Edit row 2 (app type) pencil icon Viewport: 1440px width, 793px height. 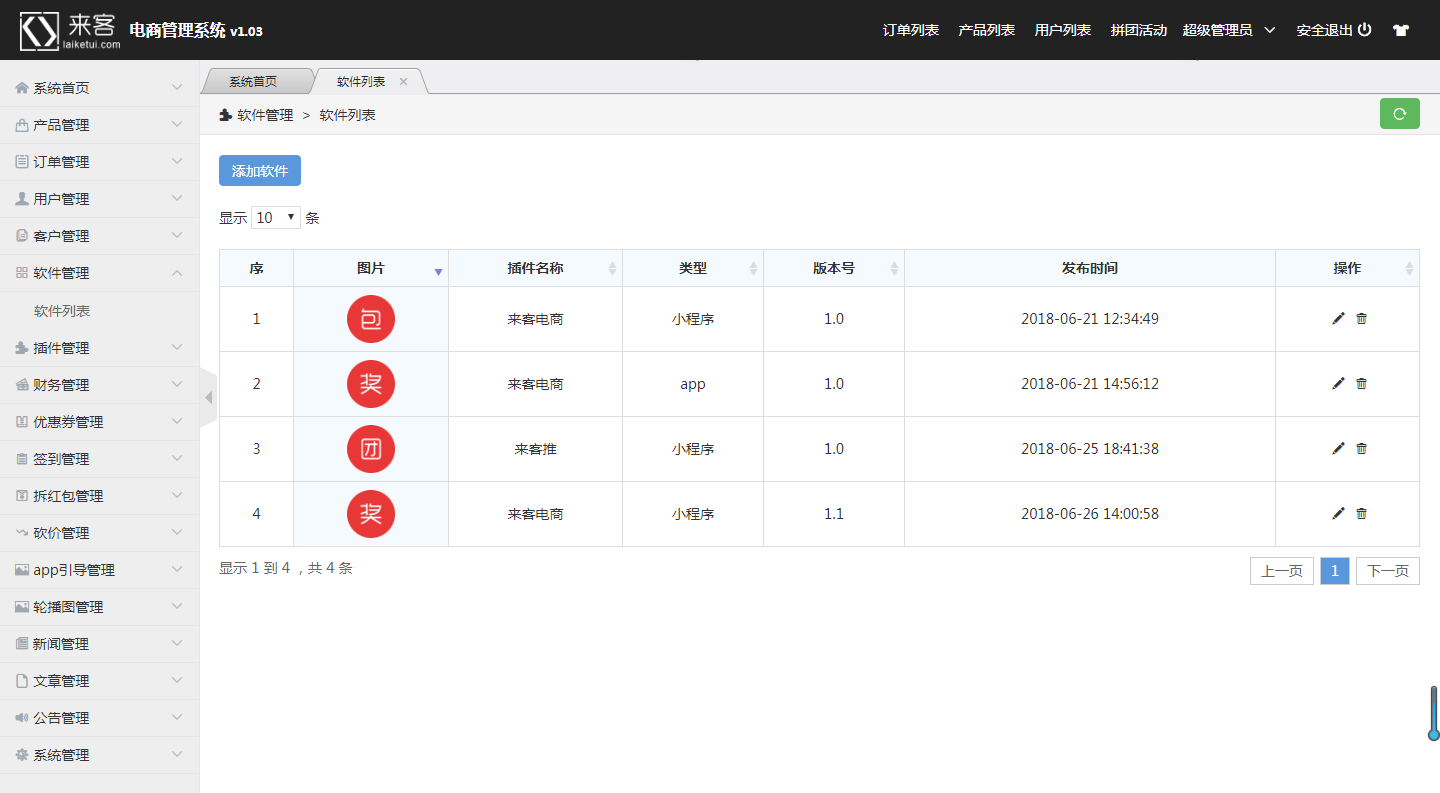click(1339, 383)
